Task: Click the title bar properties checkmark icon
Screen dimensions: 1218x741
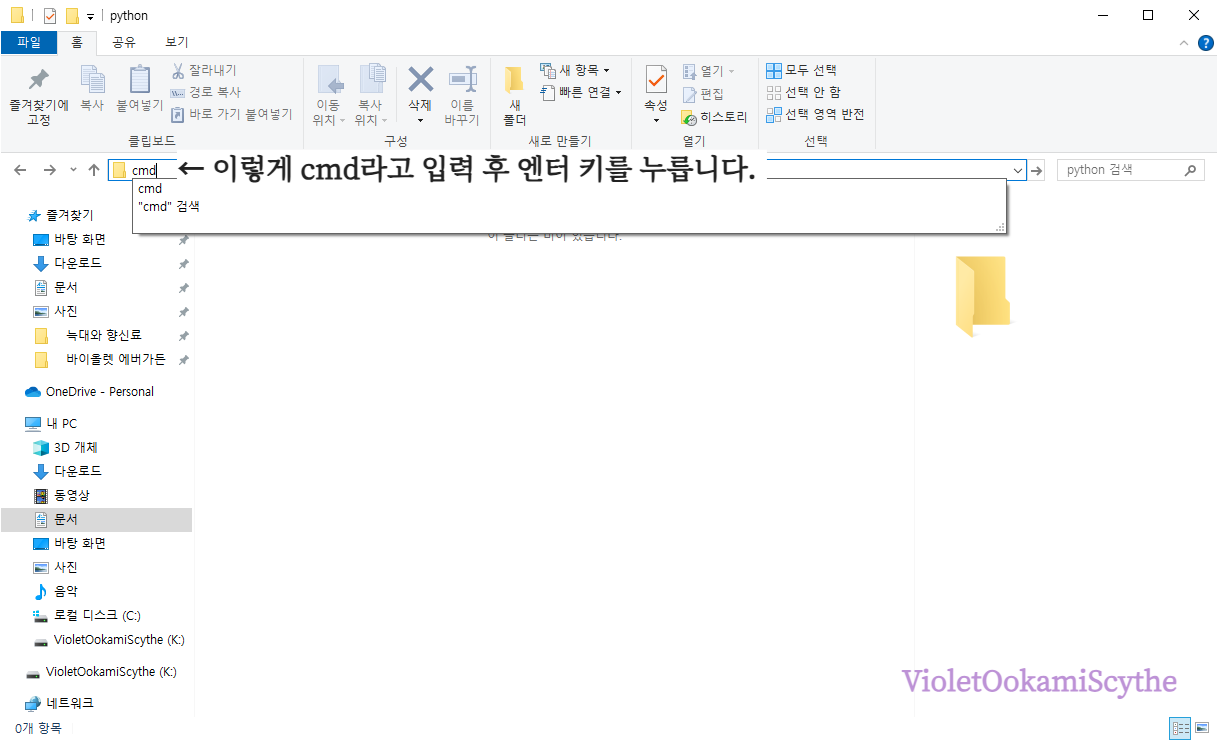Action: [50, 16]
